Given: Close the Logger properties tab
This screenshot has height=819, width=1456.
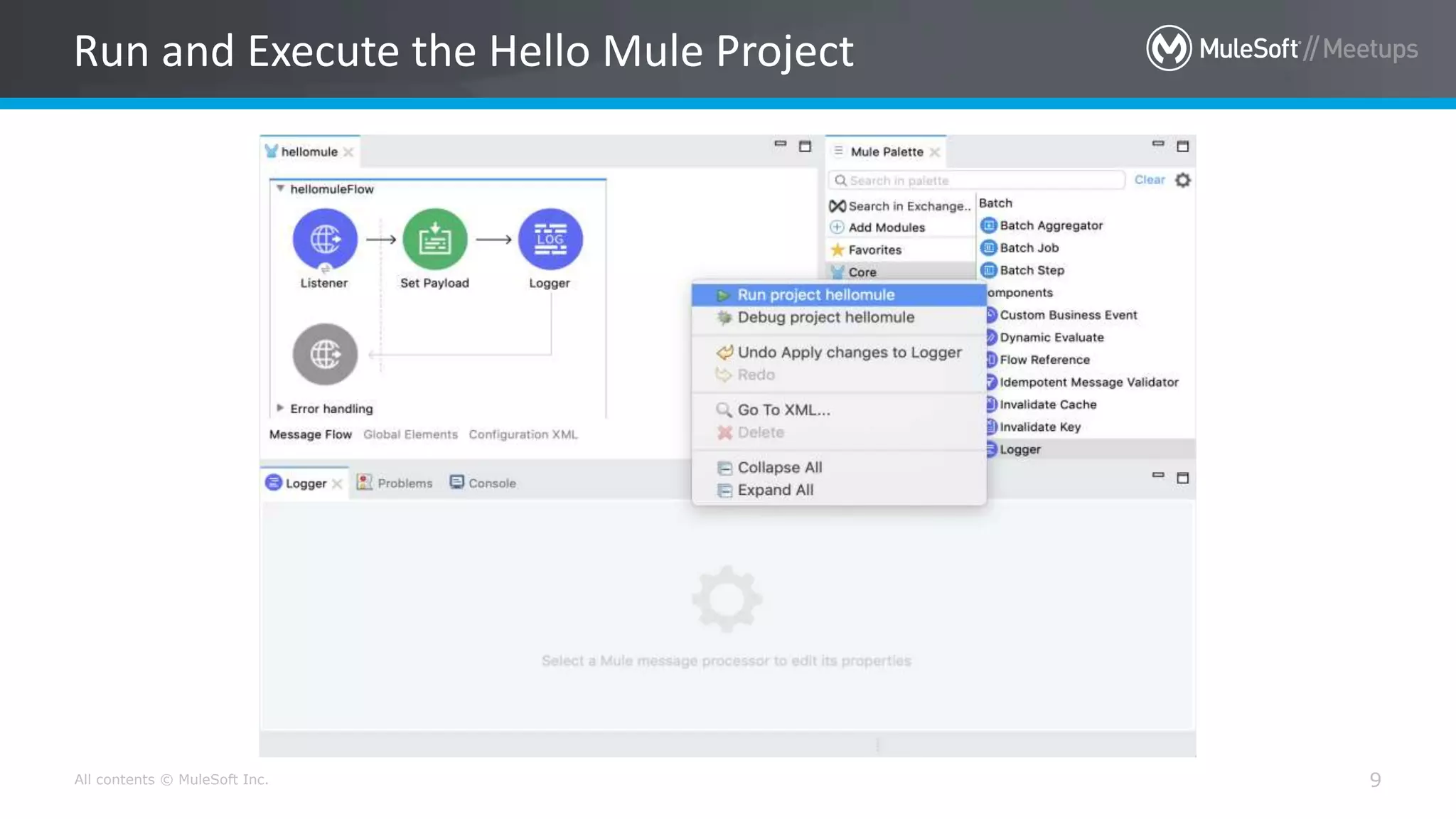Looking at the screenshot, I should pyautogui.click(x=337, y=483).
